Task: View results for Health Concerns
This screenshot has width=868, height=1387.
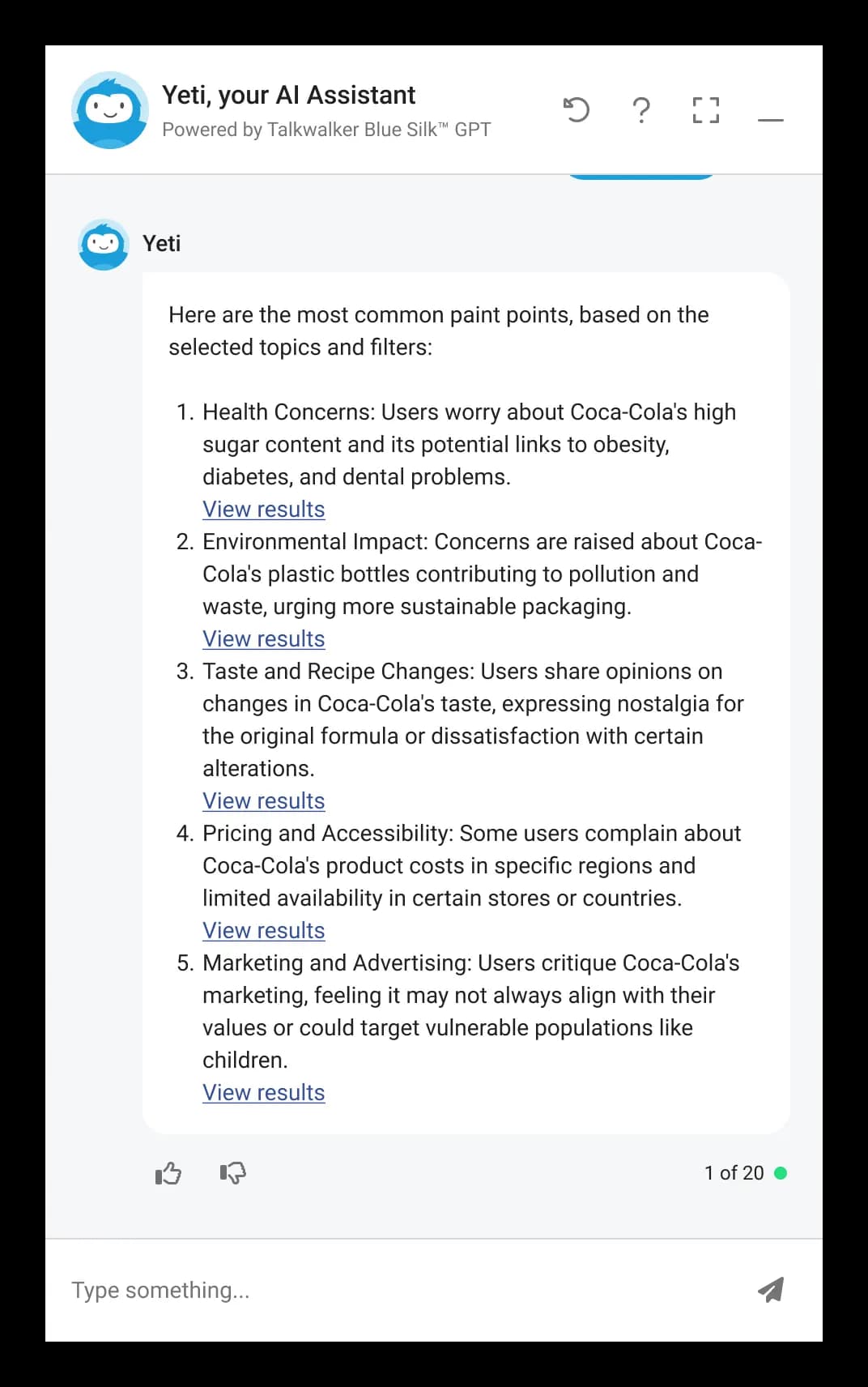Action: (x=263, y=509)
